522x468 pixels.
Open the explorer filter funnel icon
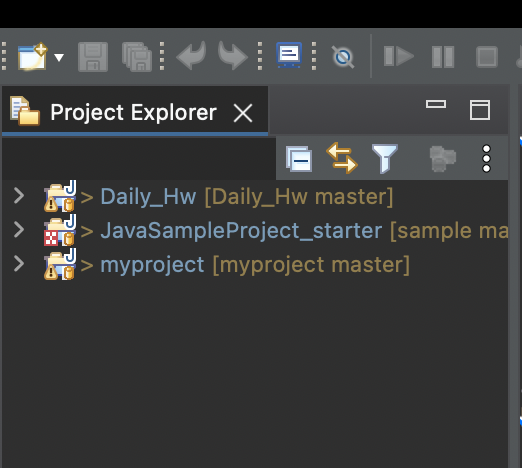pyautogui.click(x=385, y=158)
